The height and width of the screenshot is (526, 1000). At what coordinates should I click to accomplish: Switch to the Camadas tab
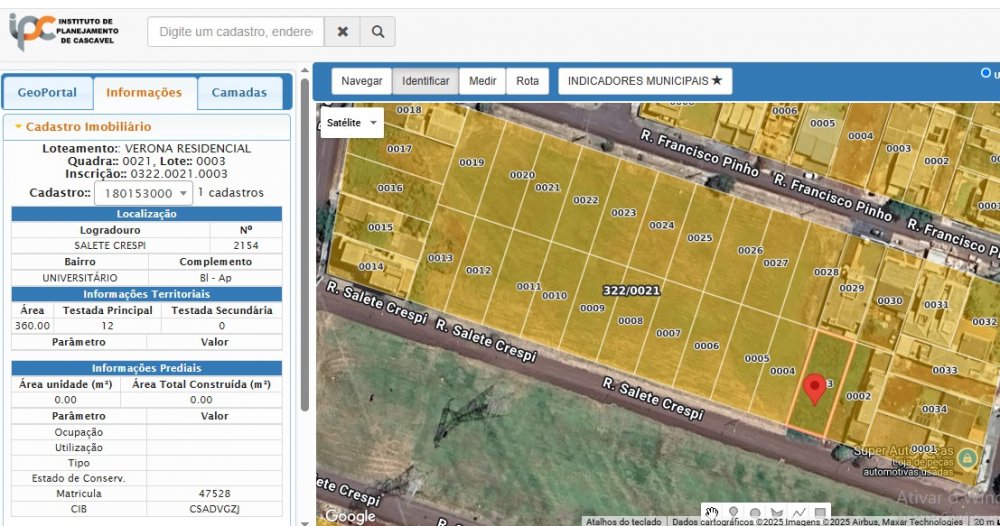tap(239, 93)
